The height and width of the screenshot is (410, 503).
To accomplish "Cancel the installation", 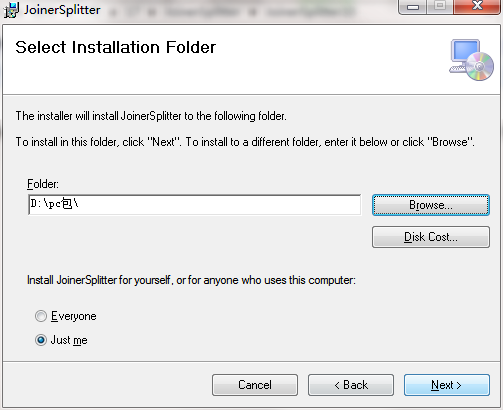I will [255, 385].
